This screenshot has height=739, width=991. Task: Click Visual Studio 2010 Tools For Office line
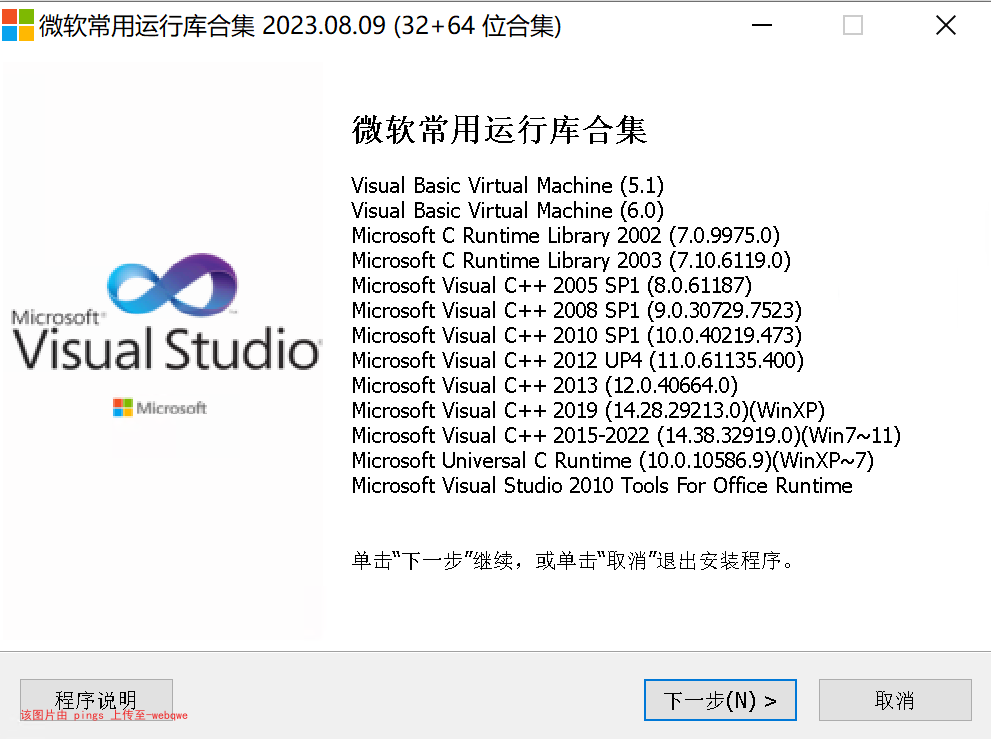tap(602, 485)
